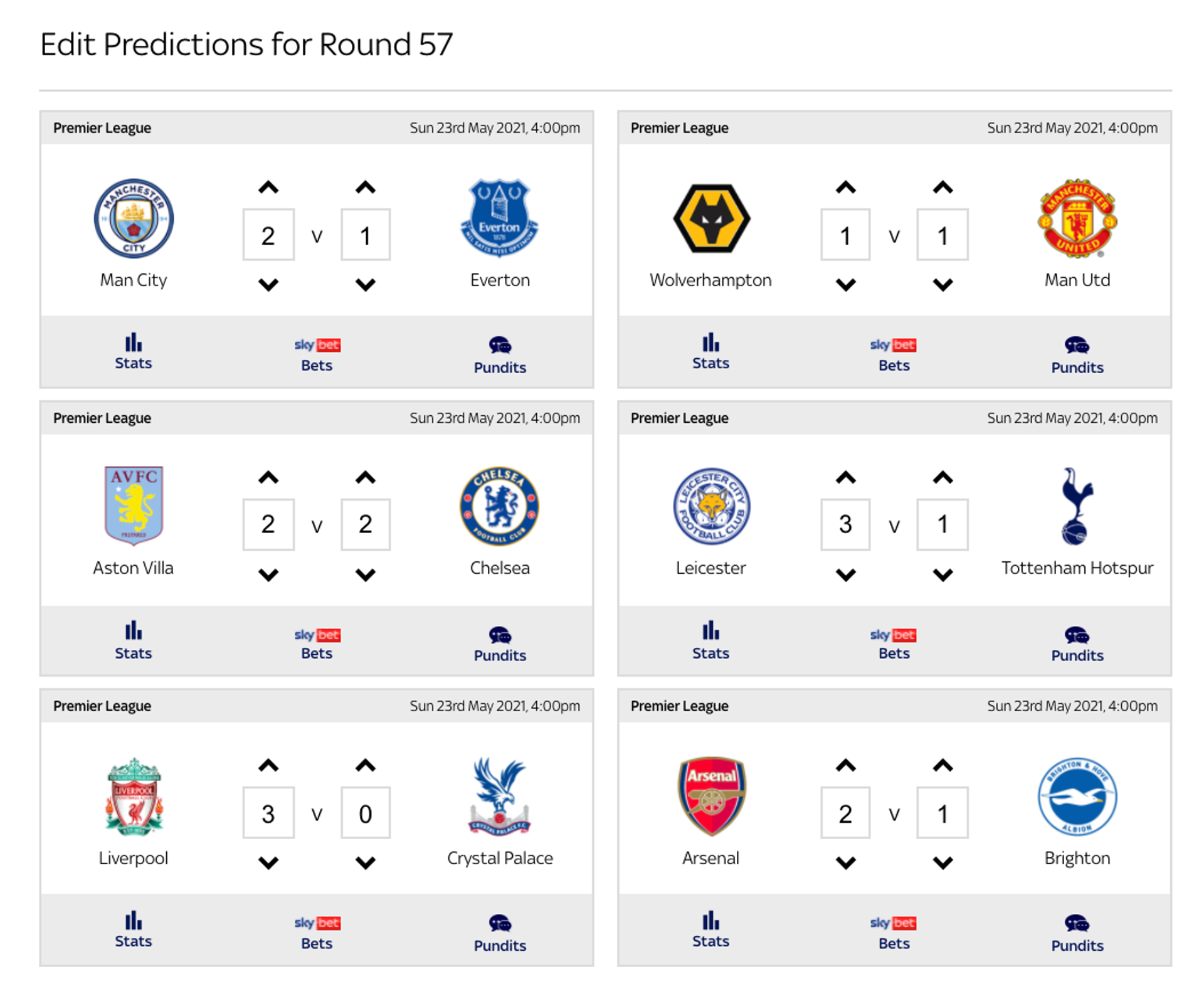
Task: Decrease Everton predicted score
Action: 366,285
